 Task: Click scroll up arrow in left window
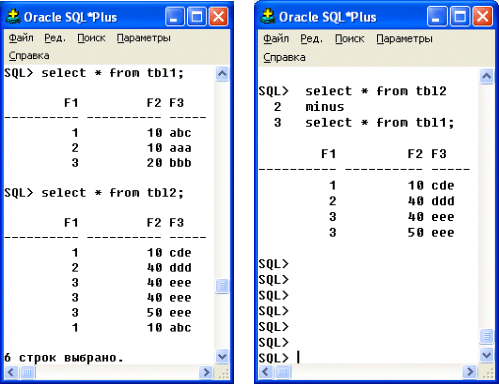(x=222, y=74)
